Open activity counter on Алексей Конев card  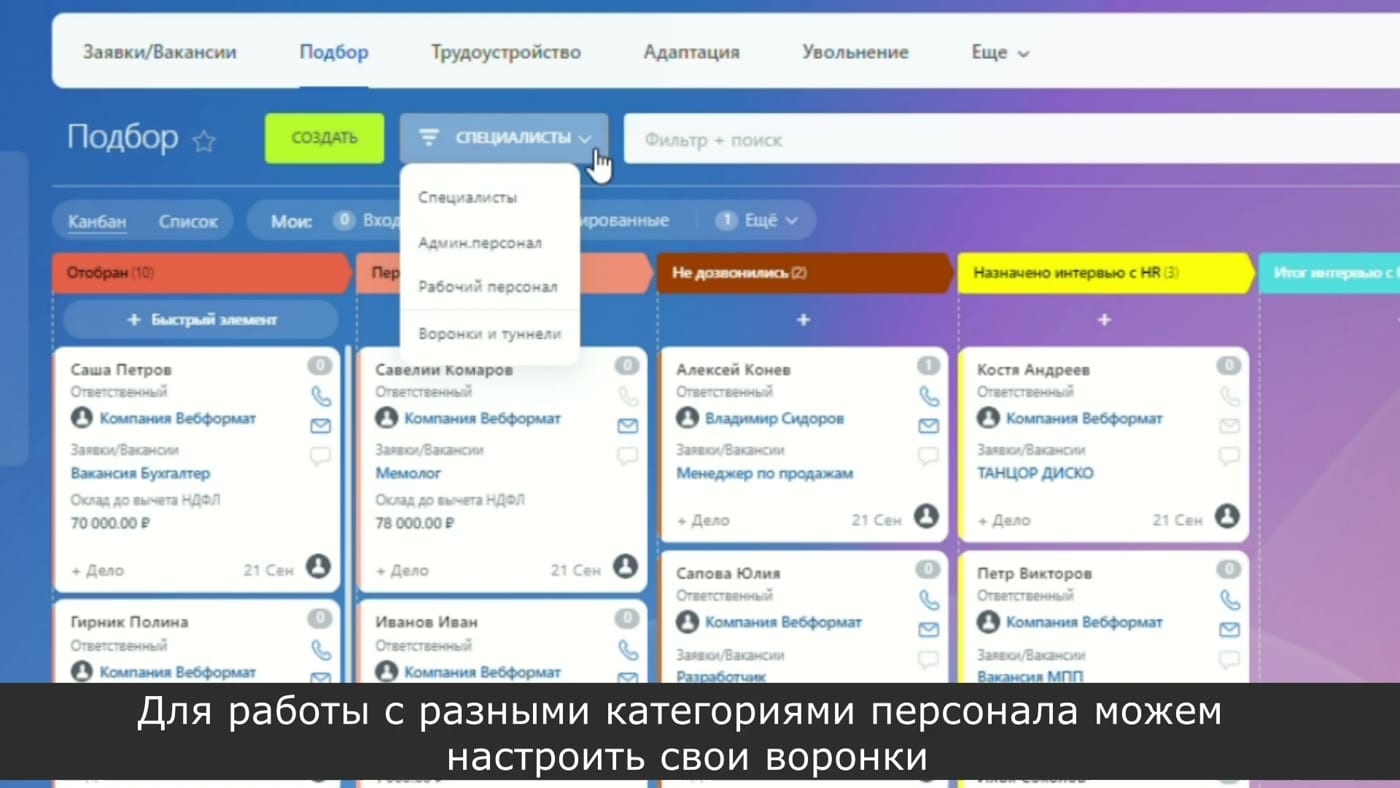click(928, 366)
